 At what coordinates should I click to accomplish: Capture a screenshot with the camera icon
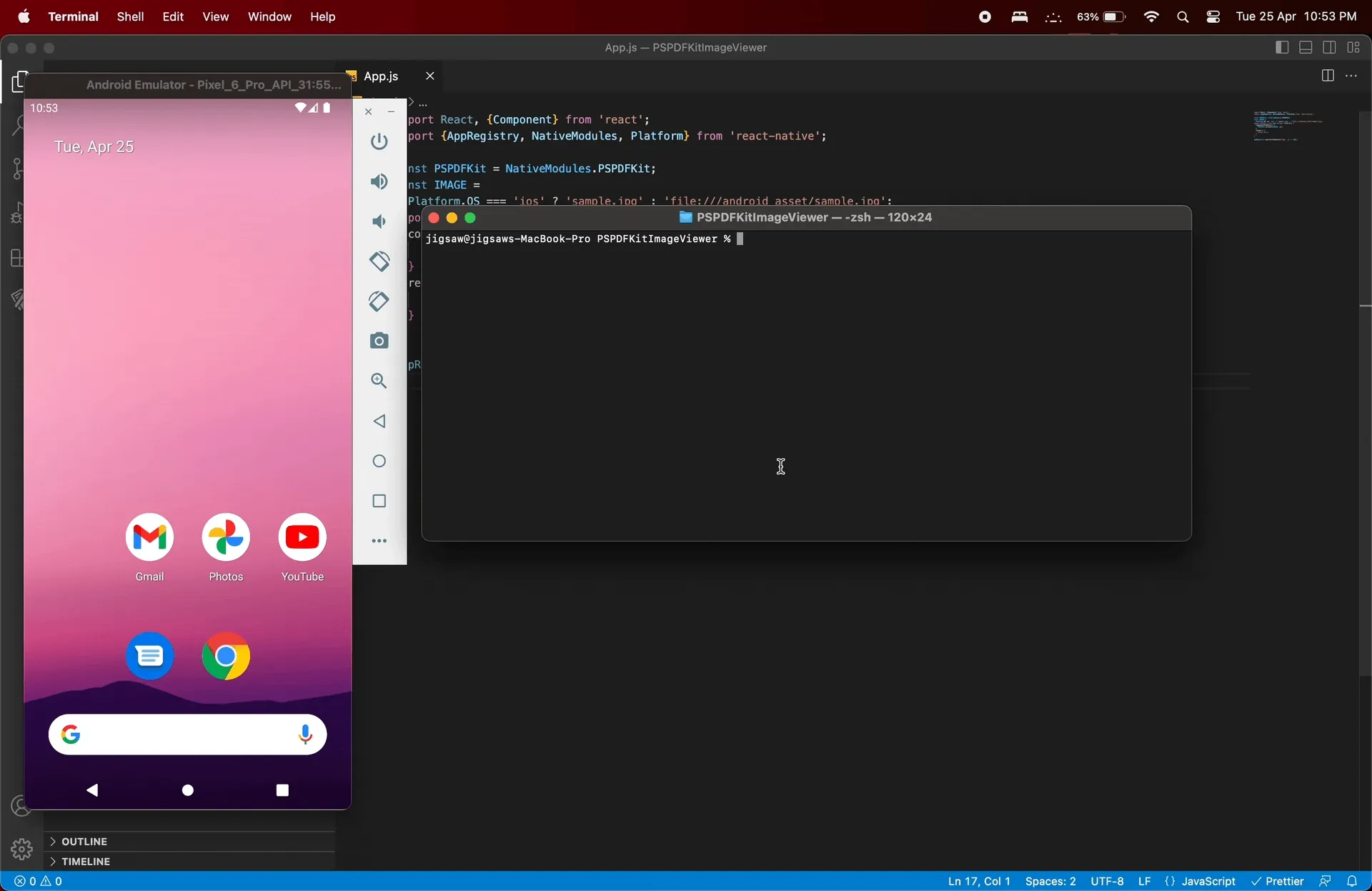(x=379, y=341)
